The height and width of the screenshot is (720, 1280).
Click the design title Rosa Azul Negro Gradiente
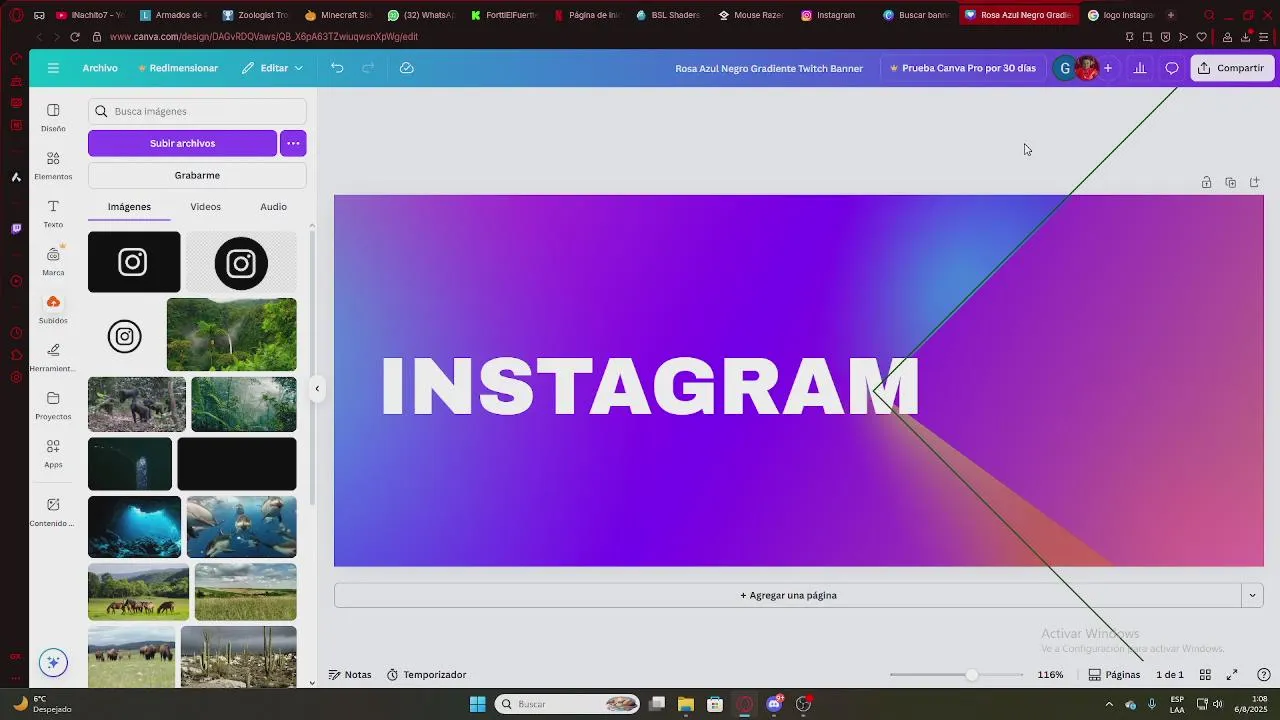(x=768, y=68)
